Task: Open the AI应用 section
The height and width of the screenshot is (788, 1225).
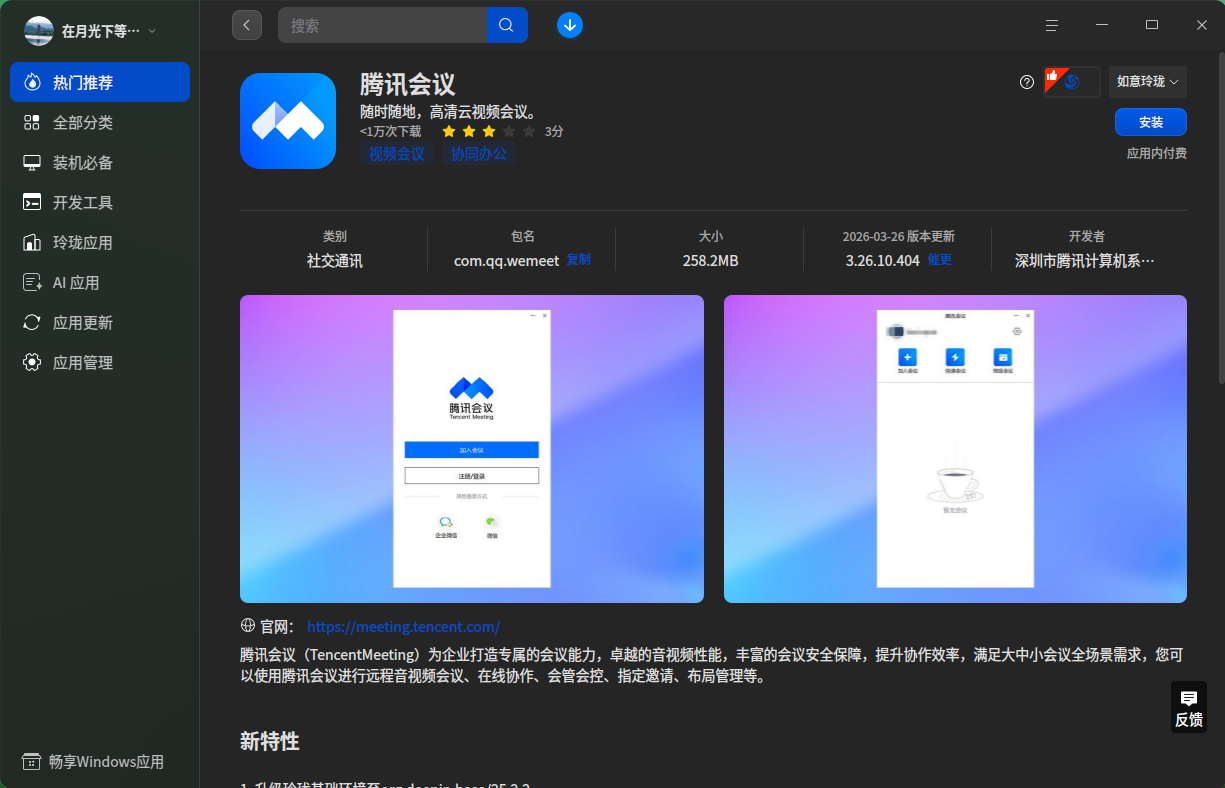Action: tap(100, 282)
